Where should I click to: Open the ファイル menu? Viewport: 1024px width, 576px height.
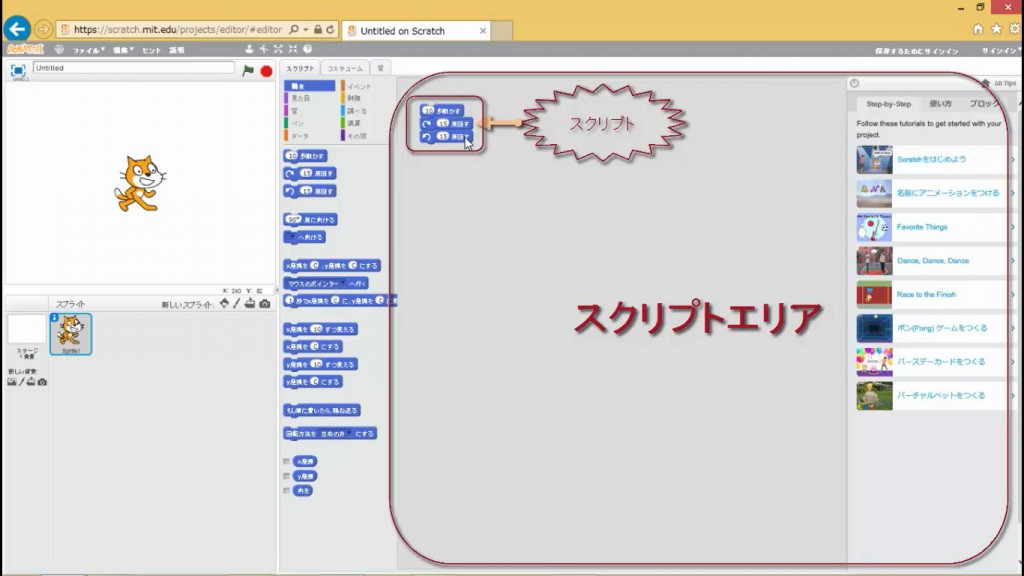tap(88, 50)
